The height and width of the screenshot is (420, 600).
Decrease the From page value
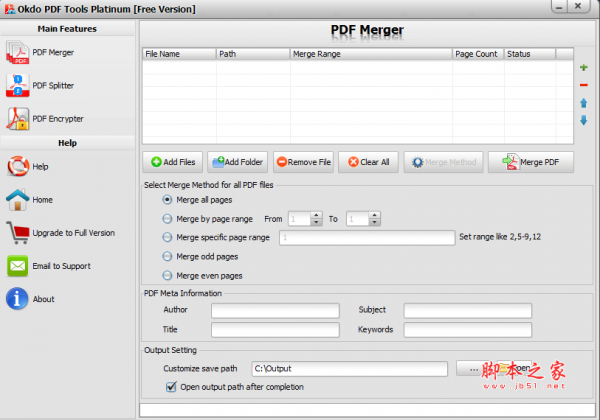(x=316, y=222)
